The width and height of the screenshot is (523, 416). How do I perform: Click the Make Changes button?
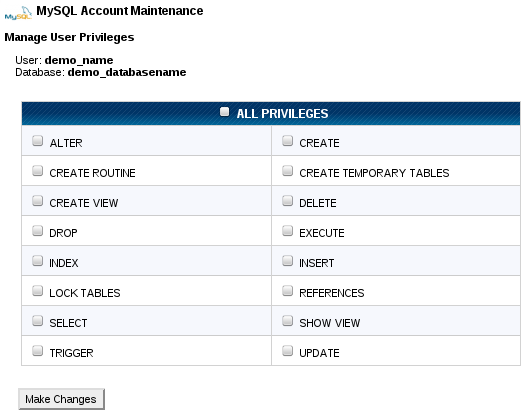pyautogui.click(x=61, y=399)
